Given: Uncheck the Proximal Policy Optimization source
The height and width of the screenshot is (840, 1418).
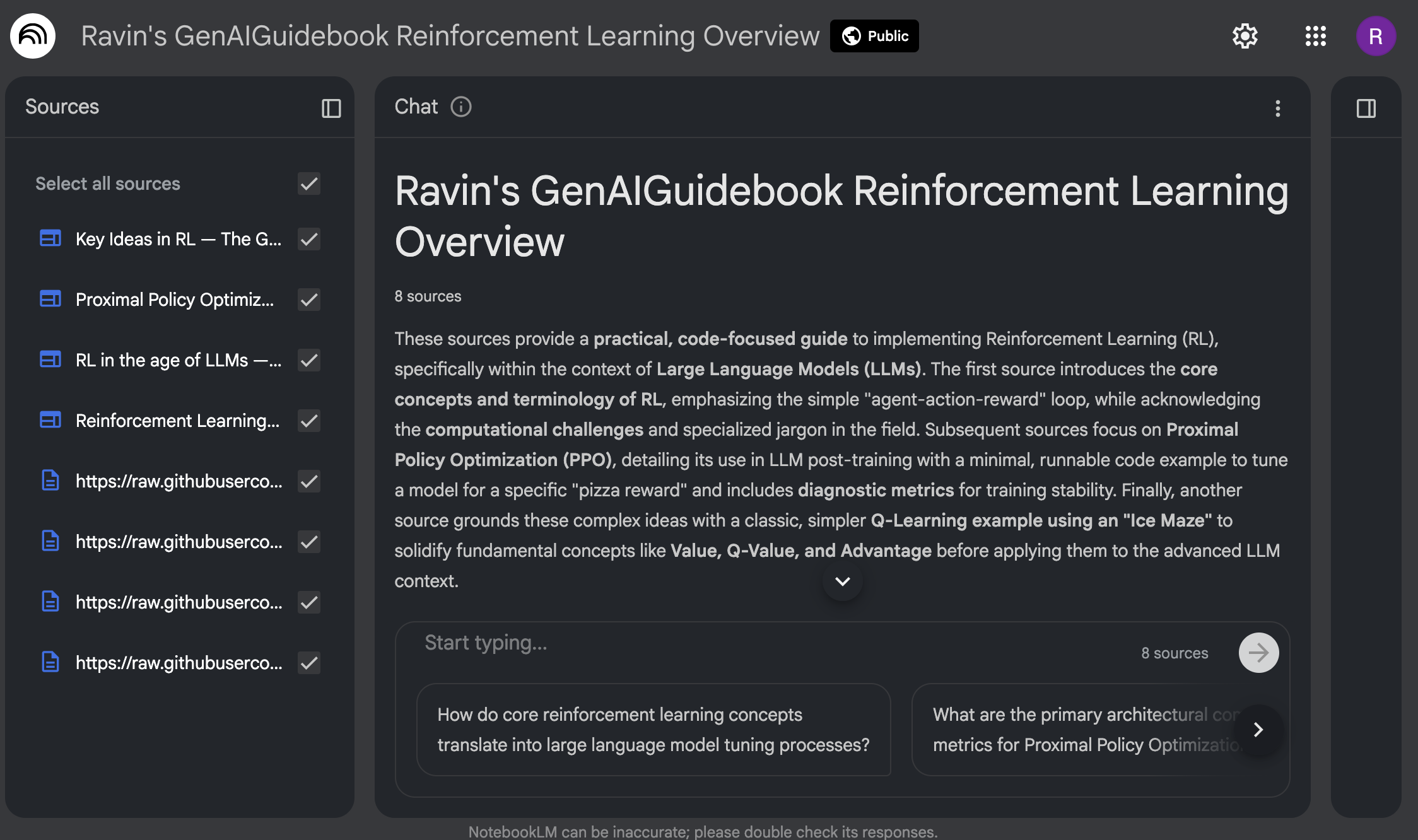Looking at the screenshot, I should pyautogui.click(x=309, y=300).
